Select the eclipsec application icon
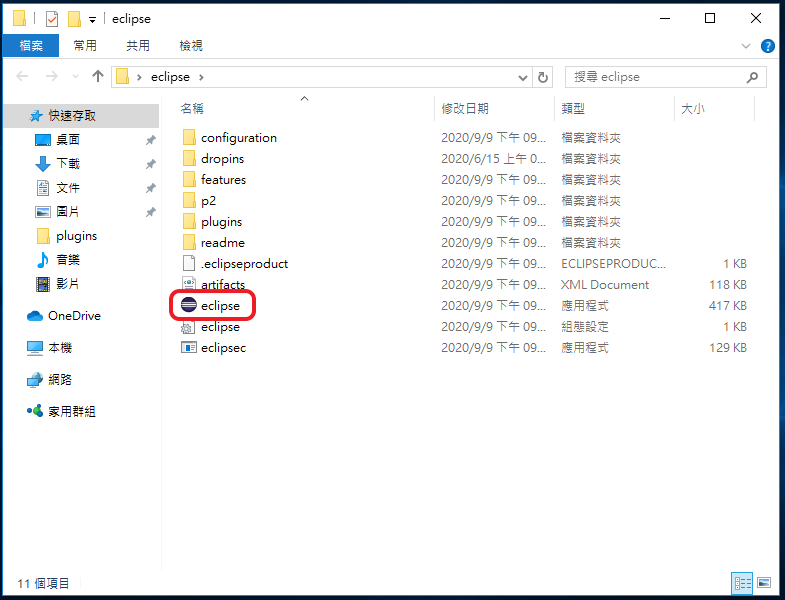The image size is (785, 600). [x=189, y=348]
